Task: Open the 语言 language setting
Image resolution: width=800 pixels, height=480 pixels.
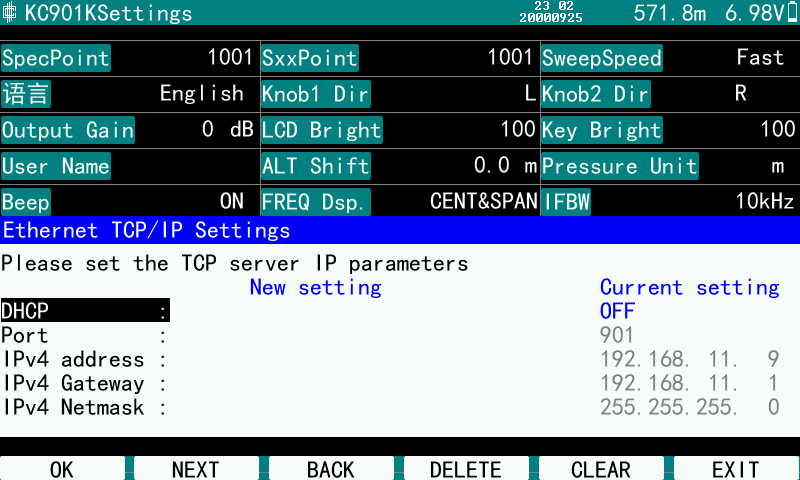Action: (26, 94)
